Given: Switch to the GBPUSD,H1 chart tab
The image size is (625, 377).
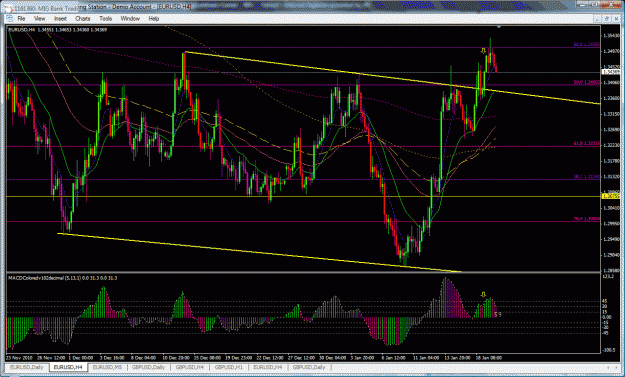Looking at the screenshot, I should coord(229,367).
